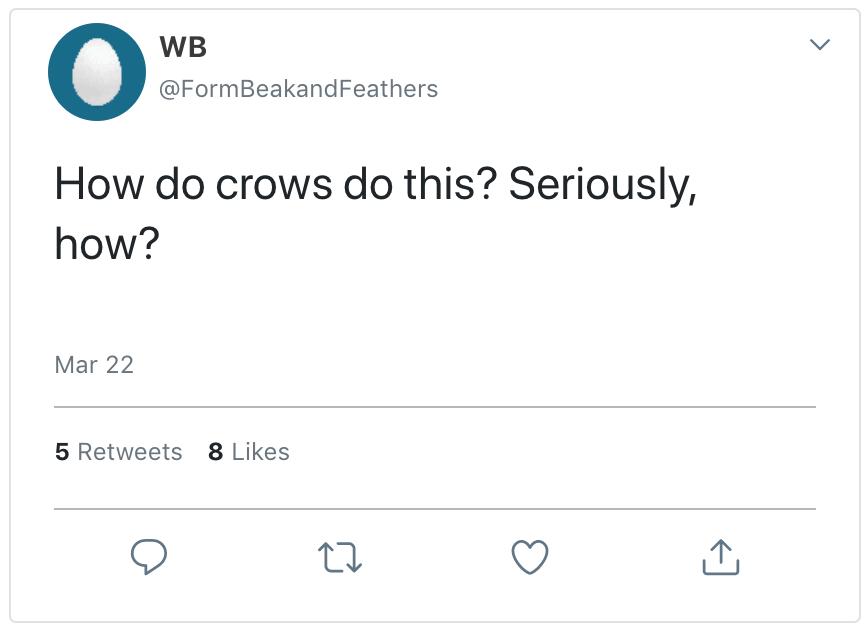The width and height of the screenshot is (864, 632).
Task: Like the tweet with the heart icon
Action: 530,557
